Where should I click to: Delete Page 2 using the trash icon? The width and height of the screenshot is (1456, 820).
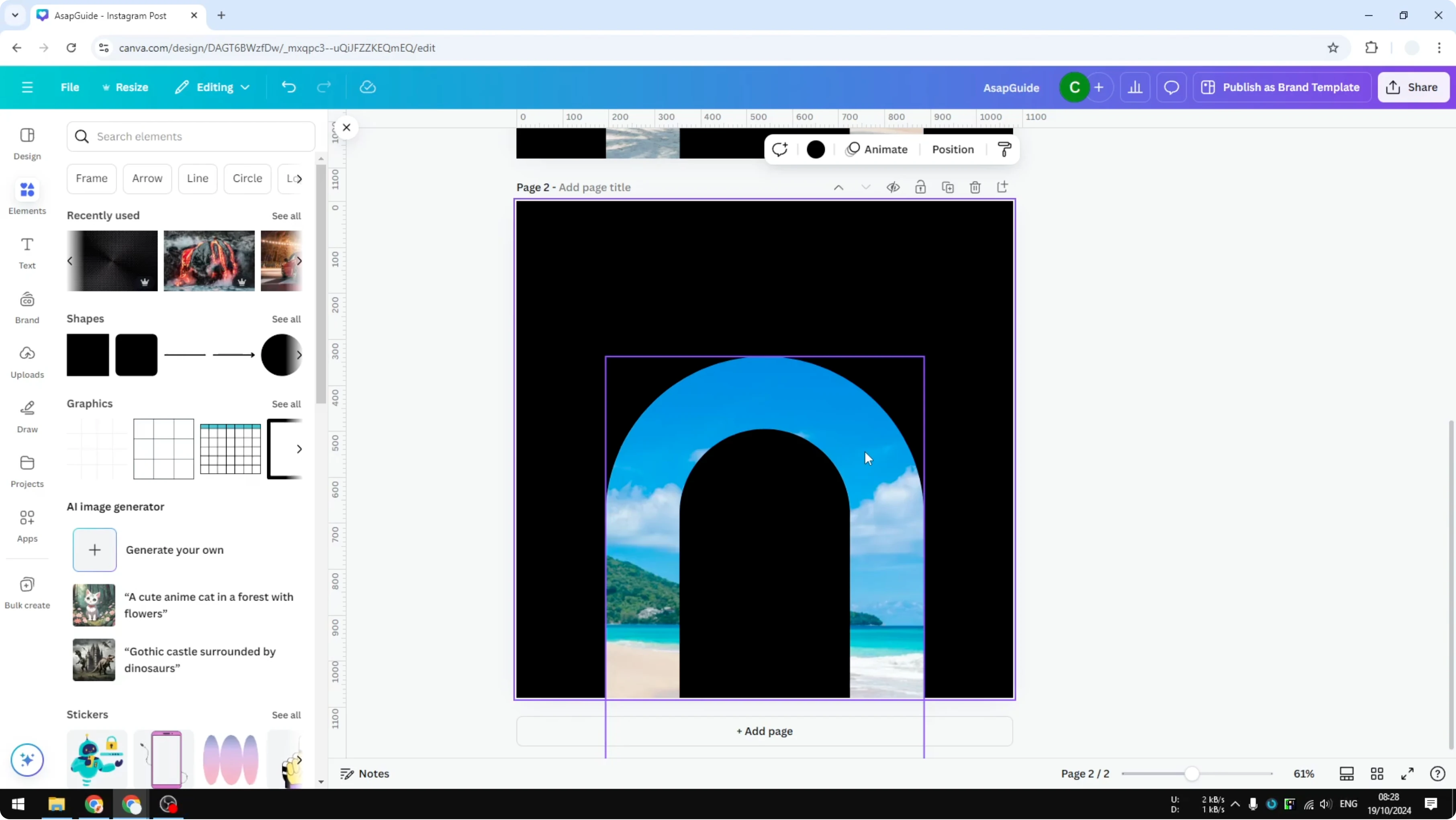[975, 187]
